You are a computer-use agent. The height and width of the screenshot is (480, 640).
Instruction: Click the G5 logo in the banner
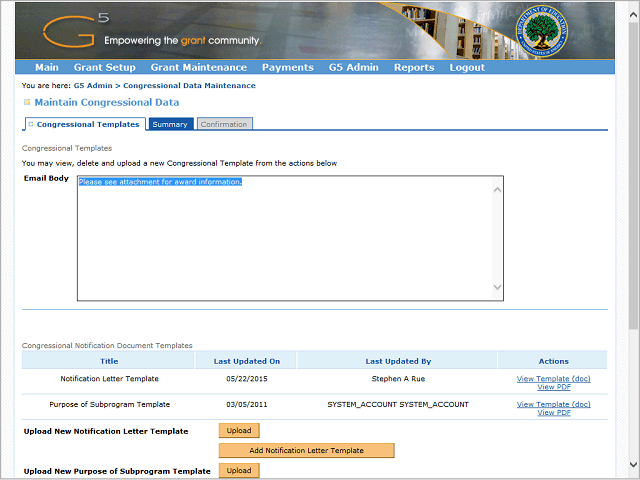coord(76,30)
